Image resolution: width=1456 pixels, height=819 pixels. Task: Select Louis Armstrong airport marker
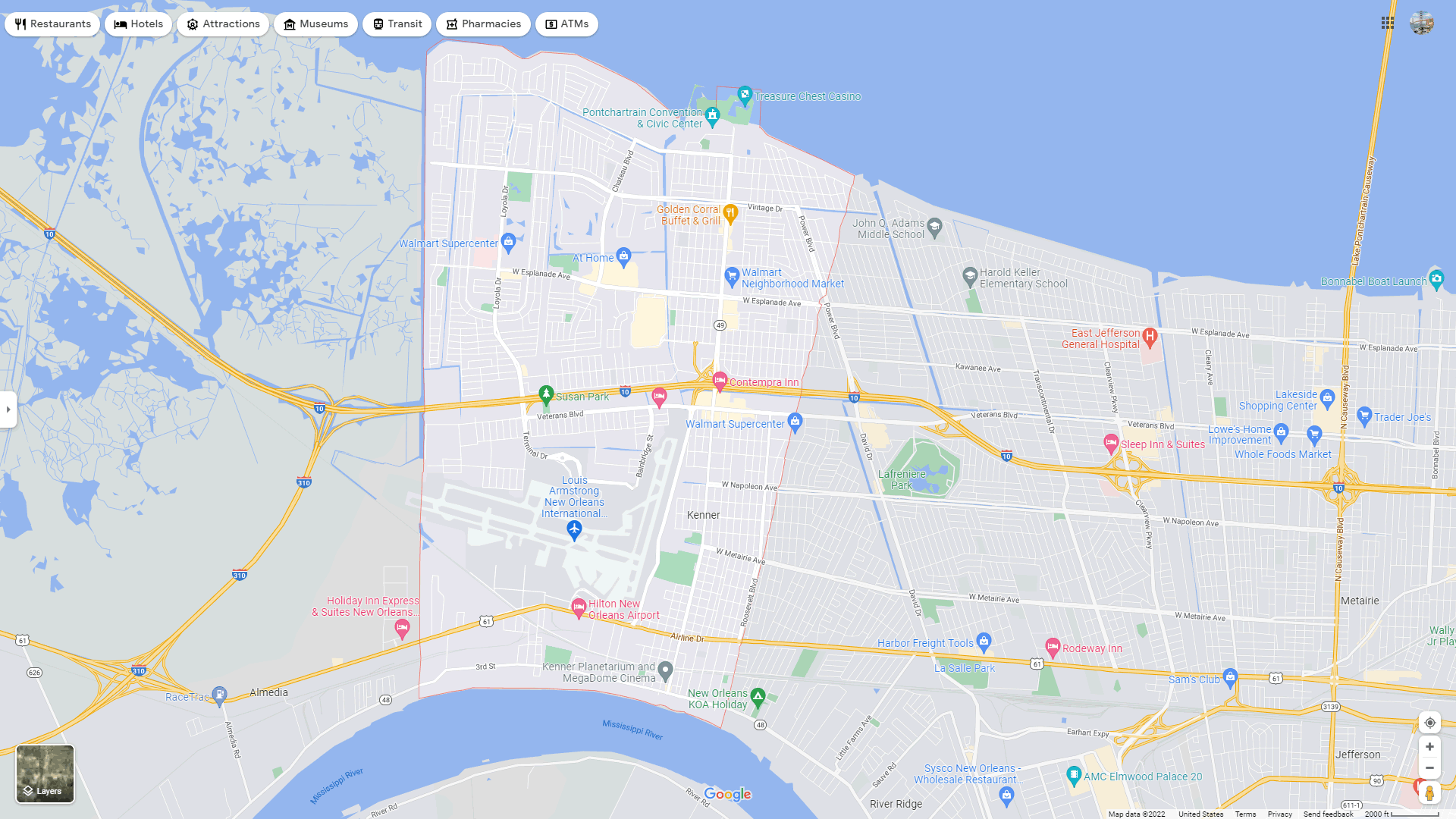click(574, 530)
